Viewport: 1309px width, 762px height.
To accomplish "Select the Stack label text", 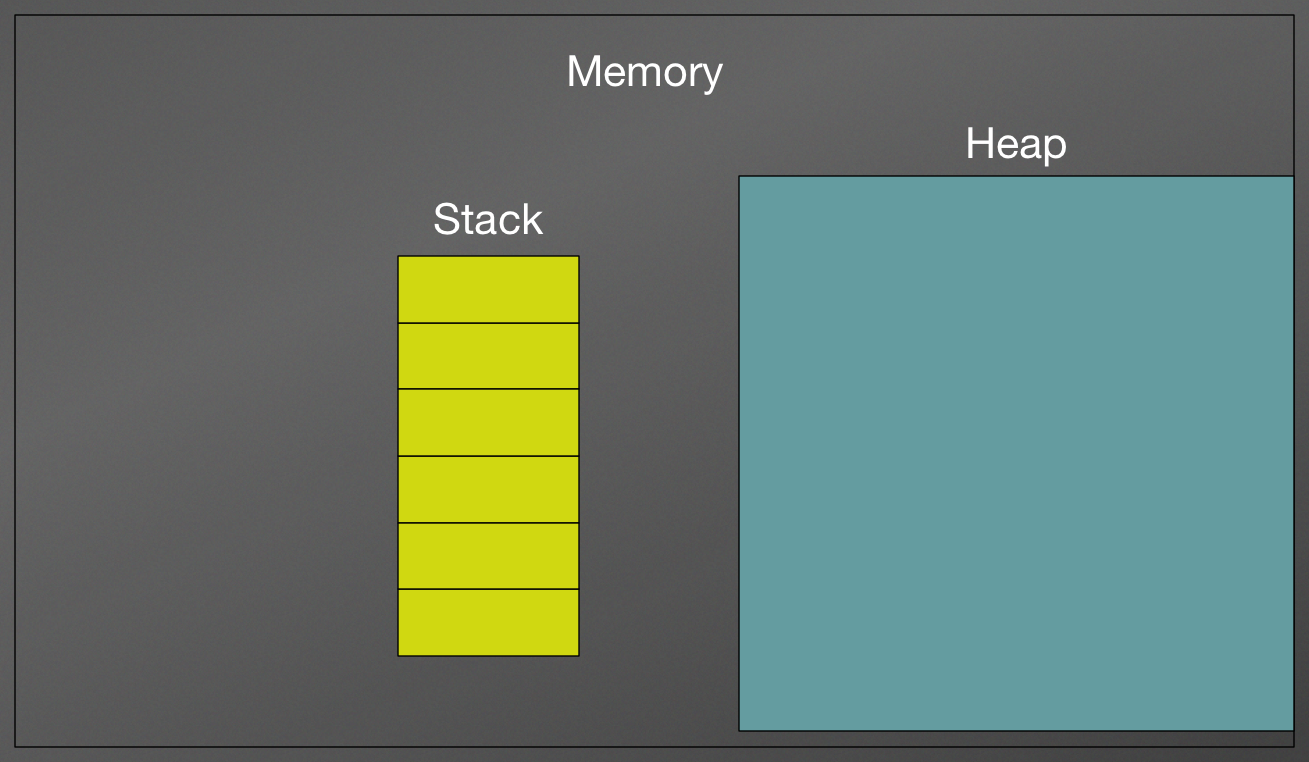I will pos(488,219).
